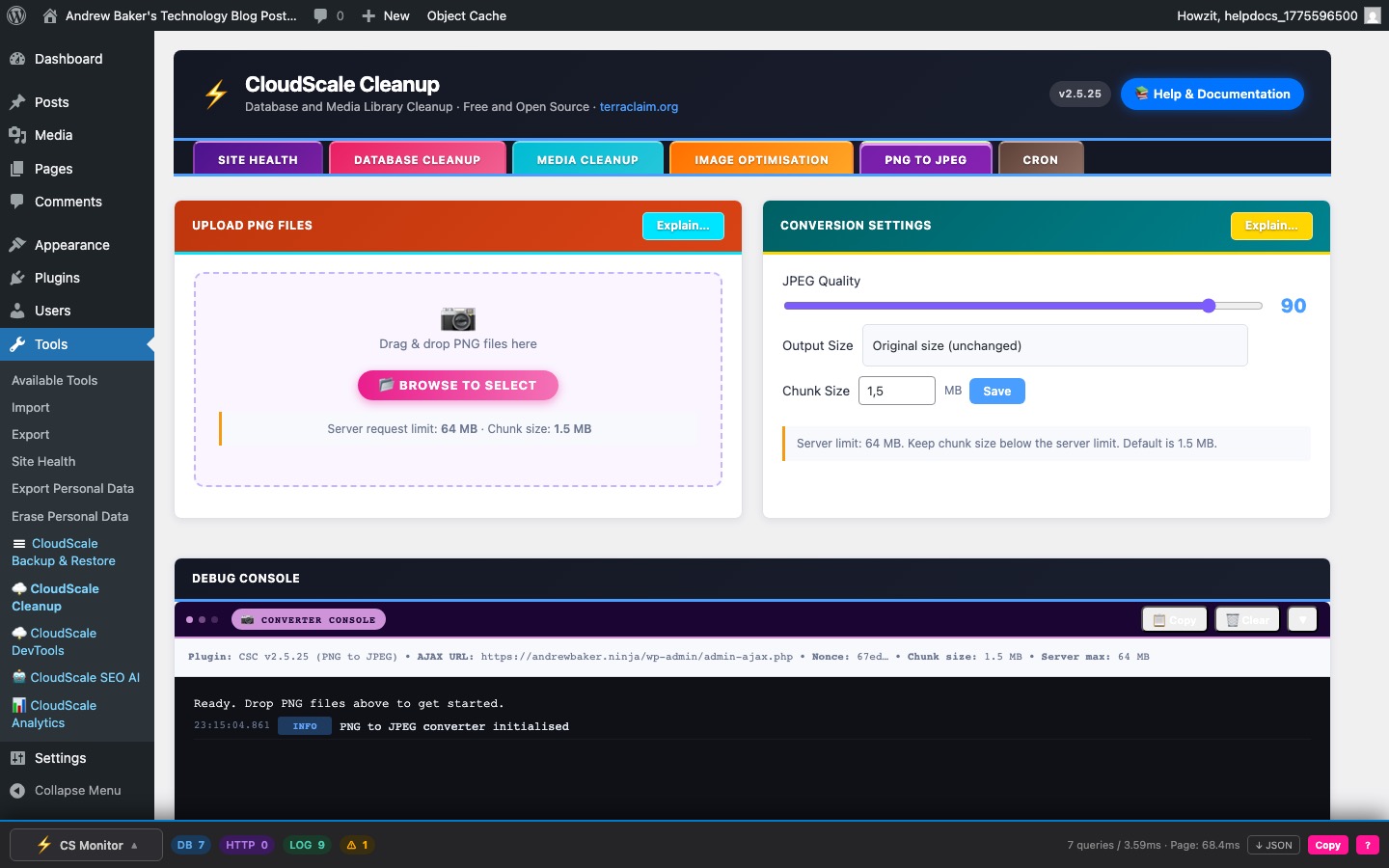Click inside the Chunk Size input field
Viewport: 1389px width, 868px height.
click(896, 391)
